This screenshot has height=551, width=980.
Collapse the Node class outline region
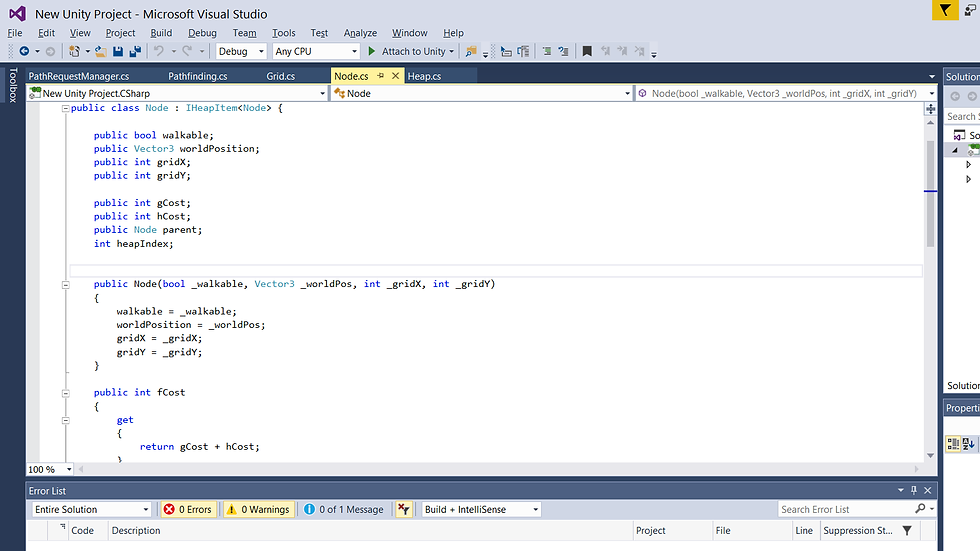(65, 108)
